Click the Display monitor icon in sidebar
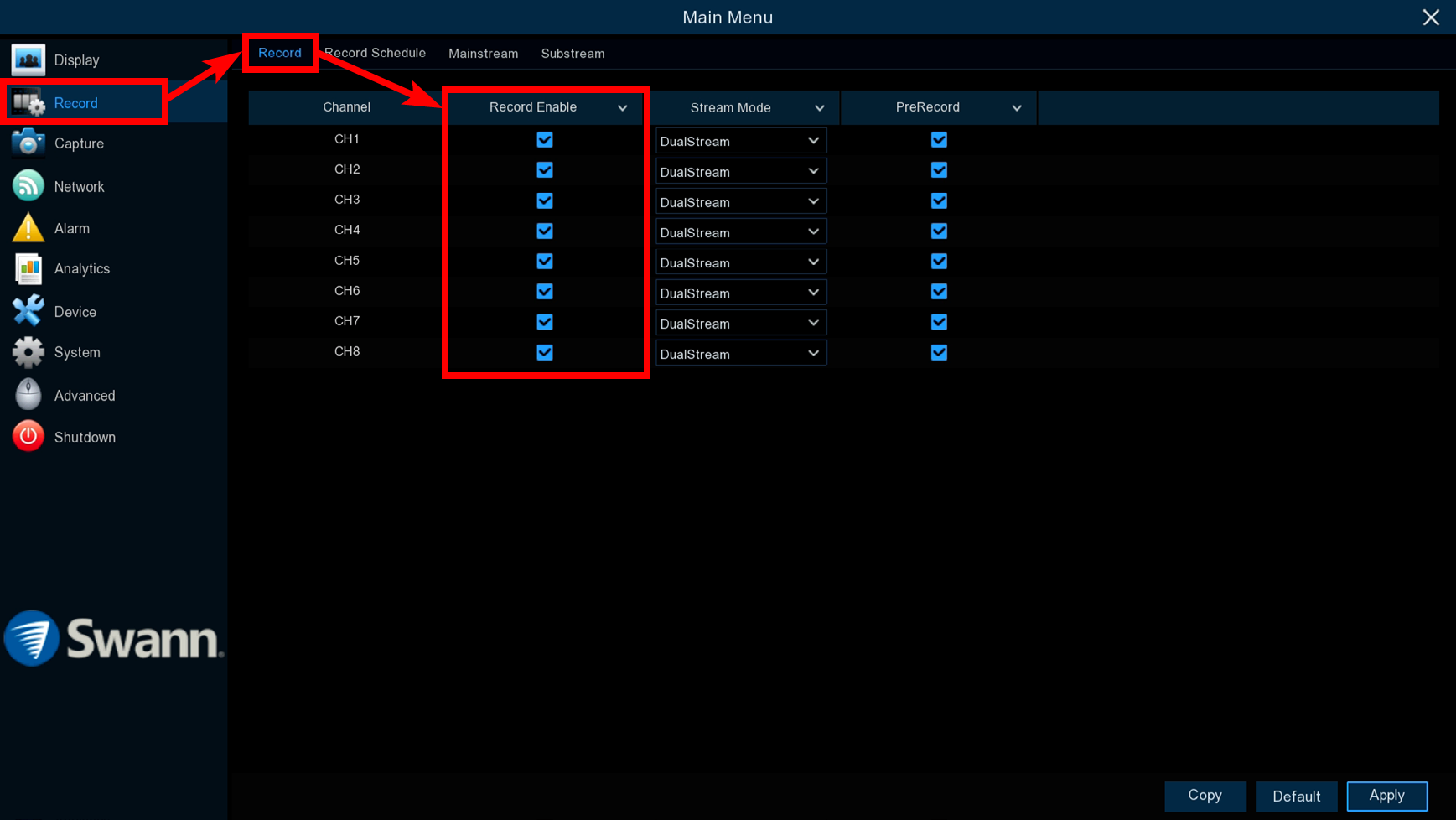Screen dimensions: 1456x820 [28, 60]
